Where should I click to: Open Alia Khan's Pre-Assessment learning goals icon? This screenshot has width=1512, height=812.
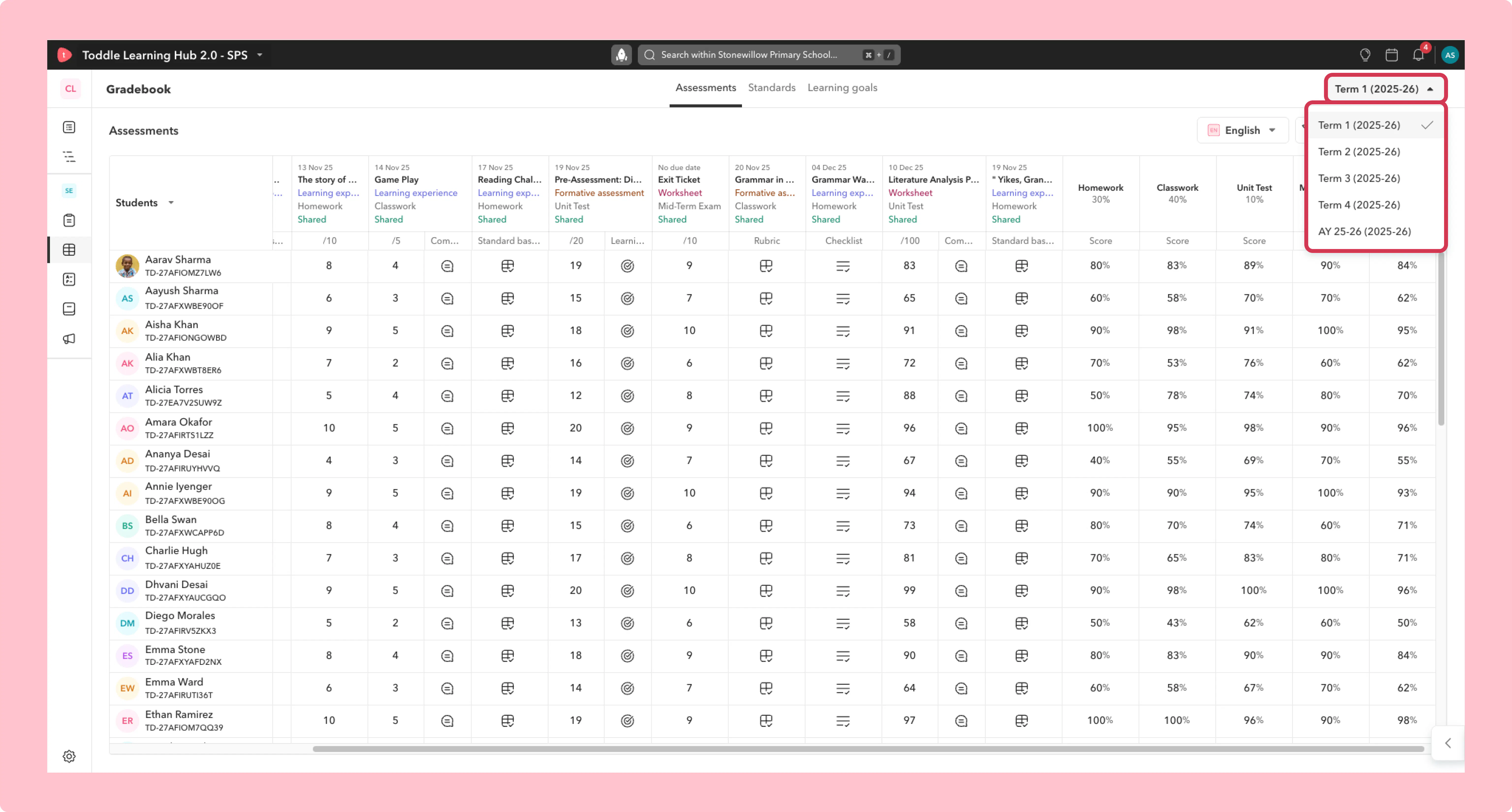coord(628,364)
